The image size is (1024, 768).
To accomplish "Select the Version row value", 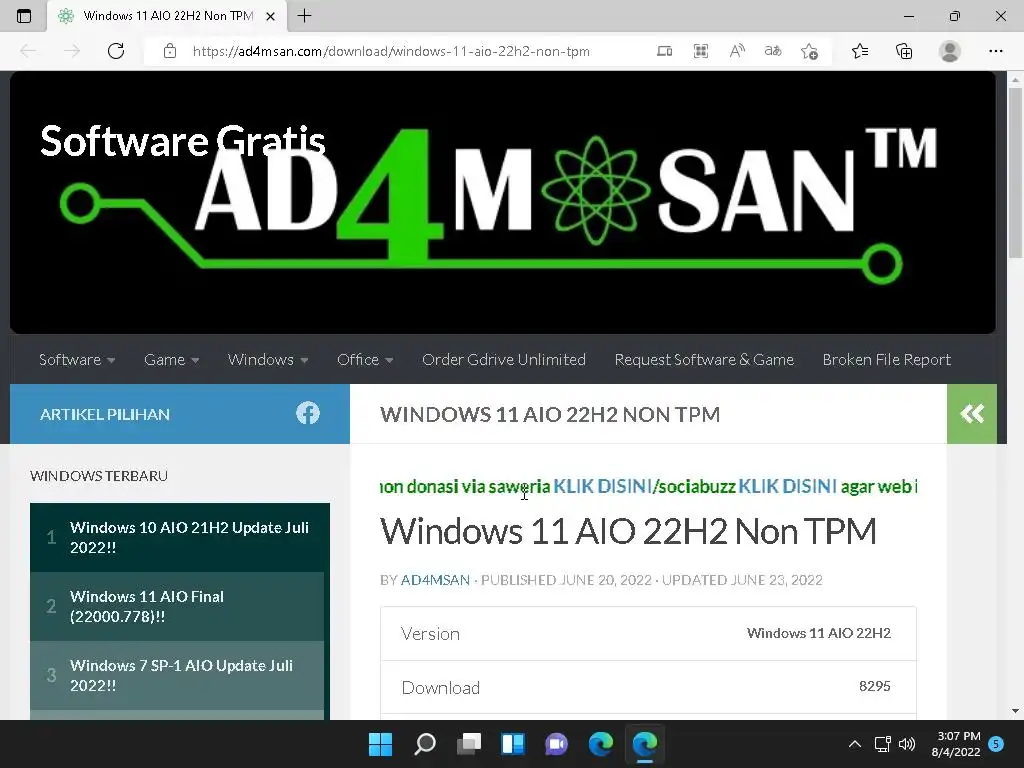I will pos(818,633).
